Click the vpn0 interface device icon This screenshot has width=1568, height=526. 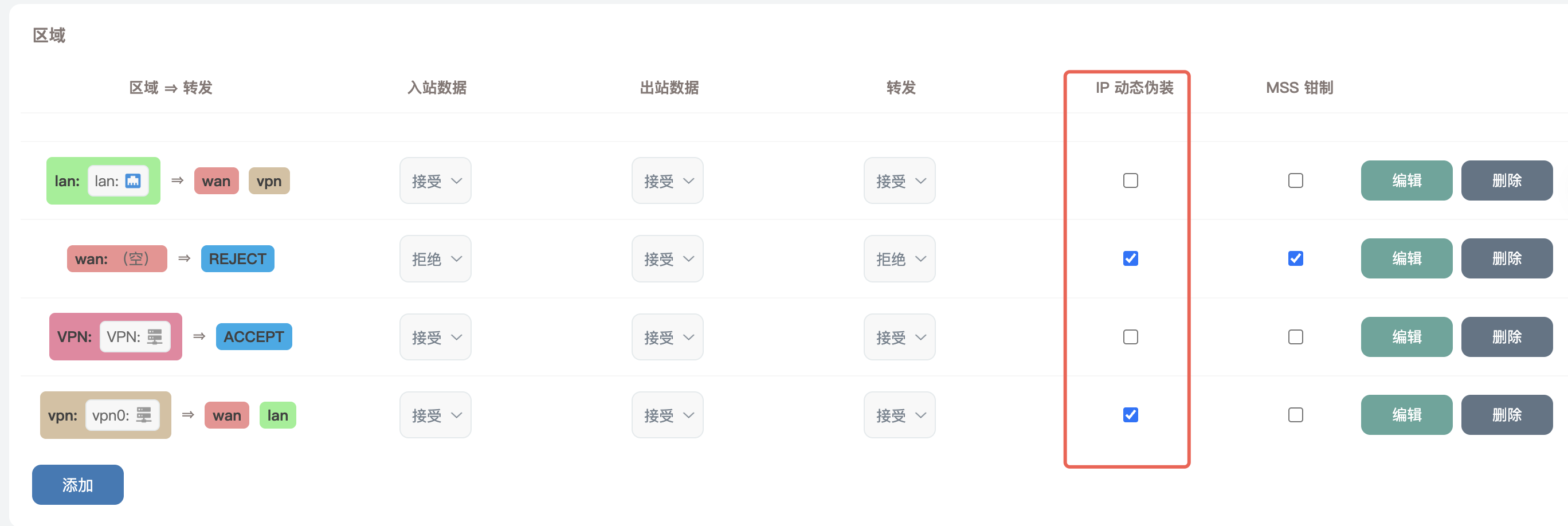(144, 415)
